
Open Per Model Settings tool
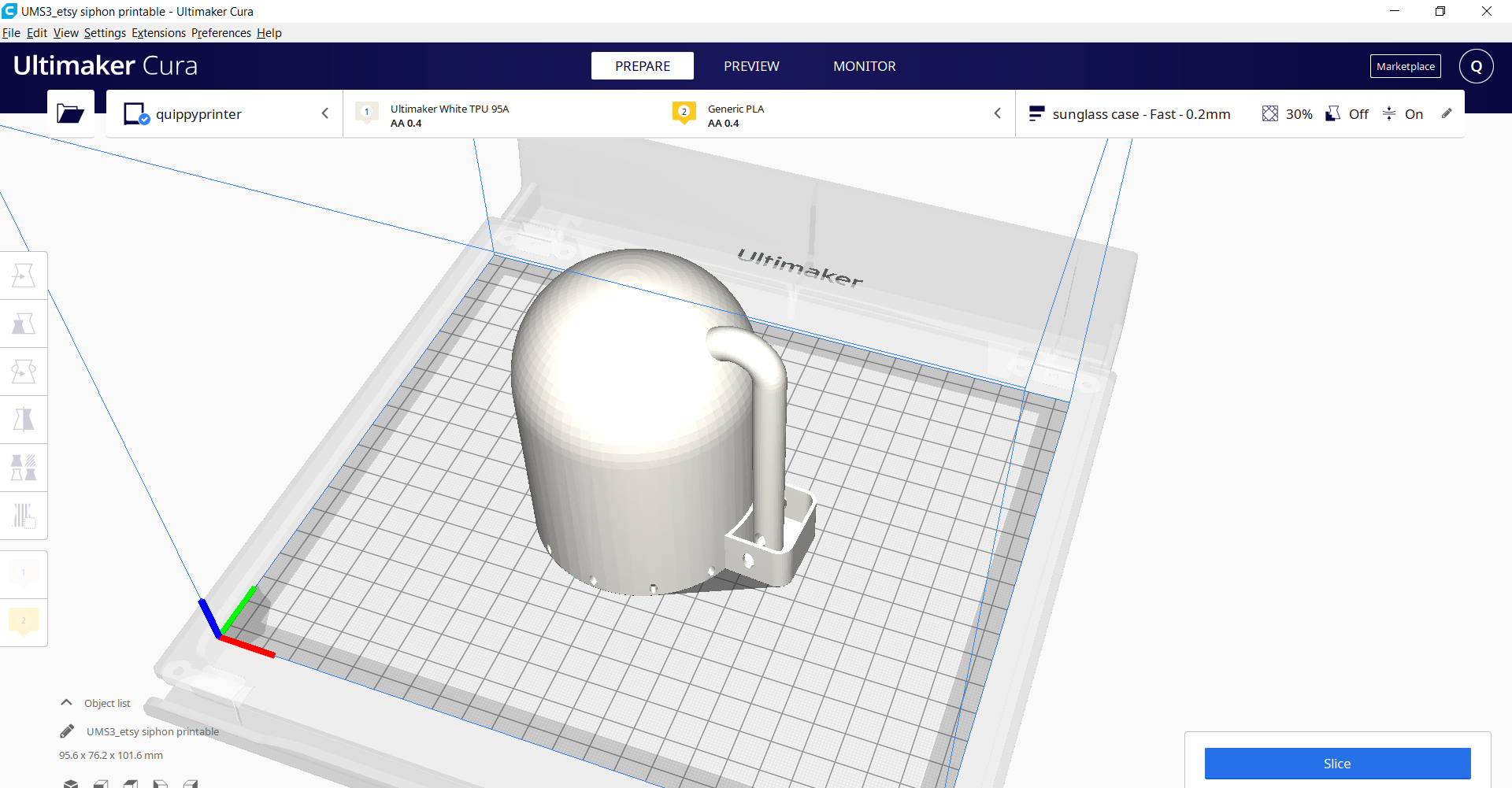tap(24, 468)
